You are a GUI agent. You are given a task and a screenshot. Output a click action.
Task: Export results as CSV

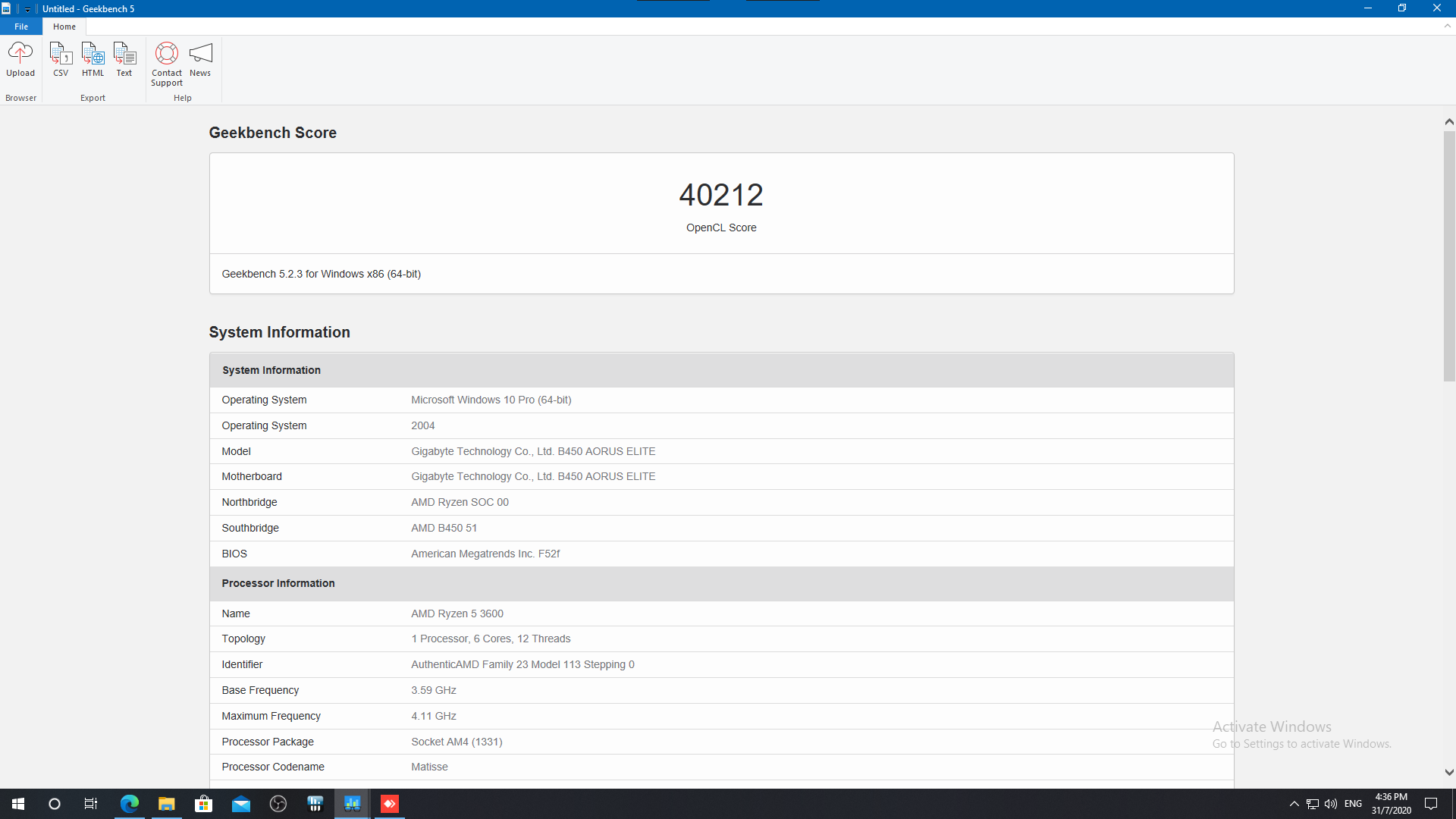61,59
